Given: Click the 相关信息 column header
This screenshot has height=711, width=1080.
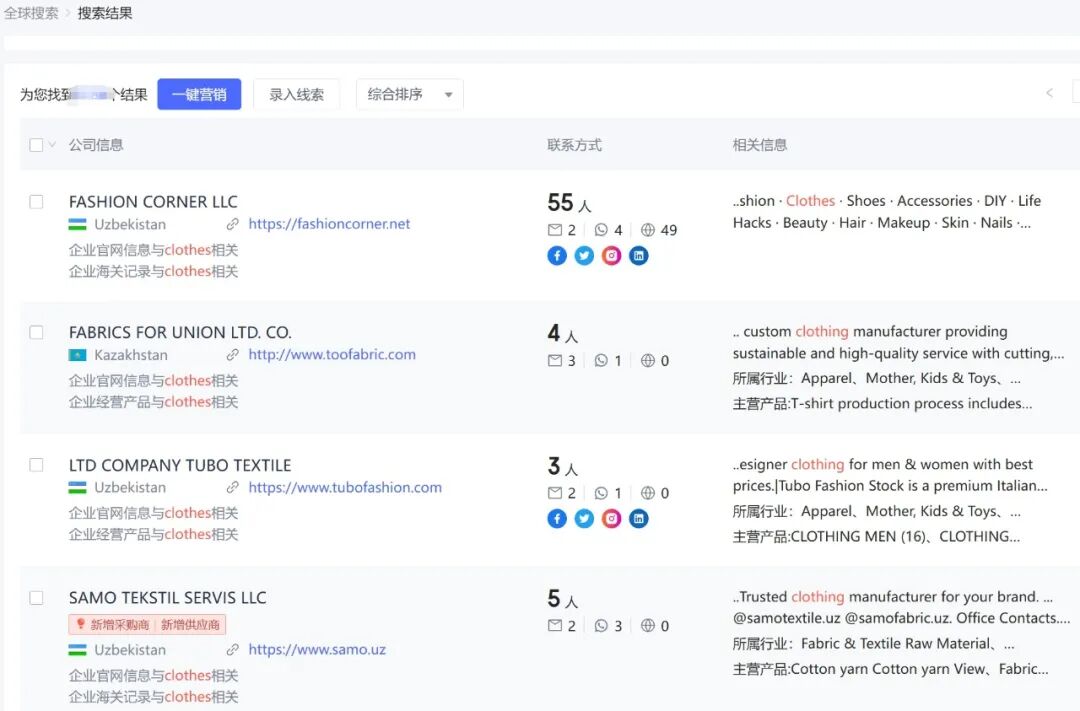Looking at the screenshot, I should [x=760, y=145].
